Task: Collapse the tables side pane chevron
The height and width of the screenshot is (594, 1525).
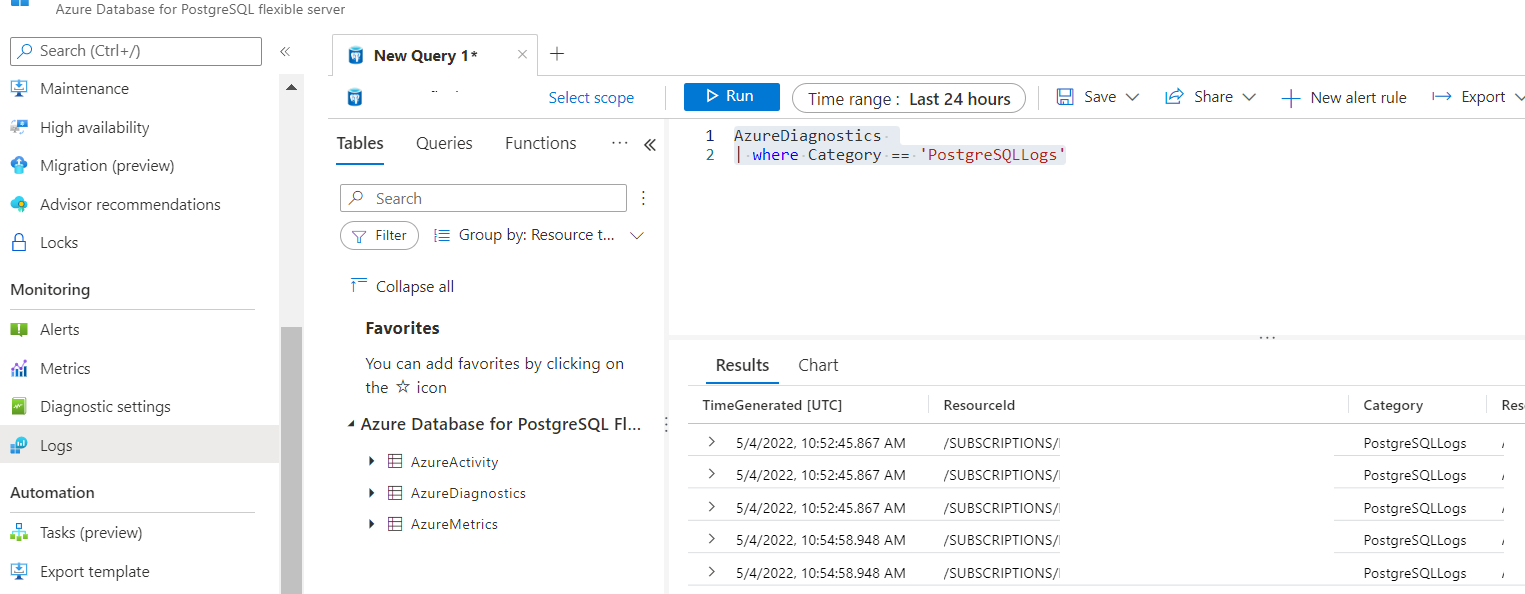Action: [649, 145]
